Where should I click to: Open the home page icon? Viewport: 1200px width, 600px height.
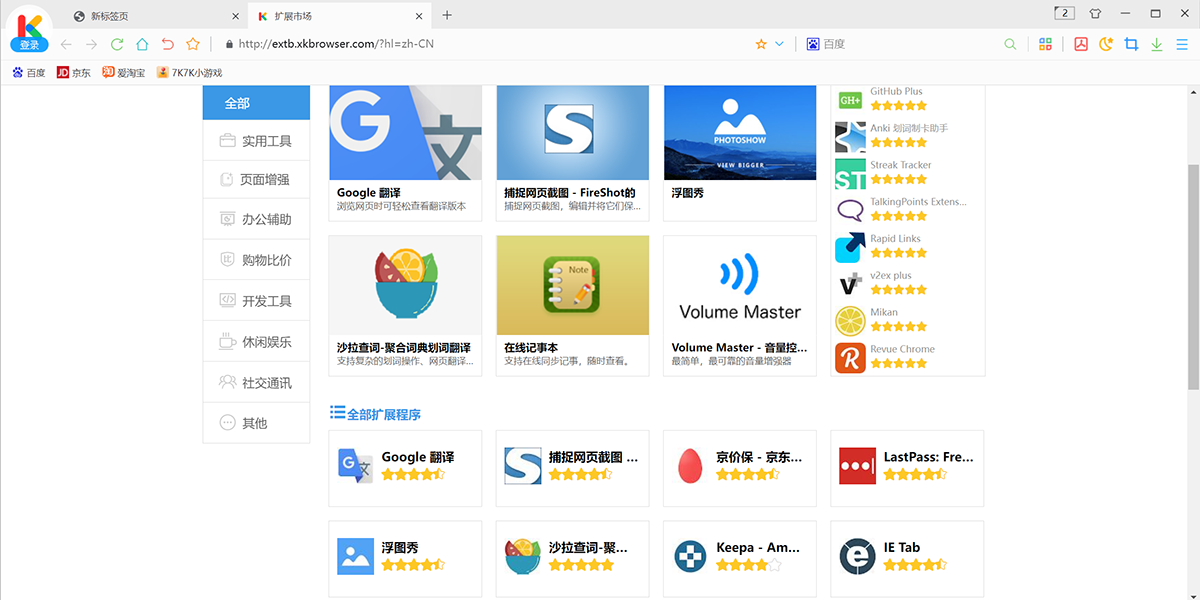(142, 44)
